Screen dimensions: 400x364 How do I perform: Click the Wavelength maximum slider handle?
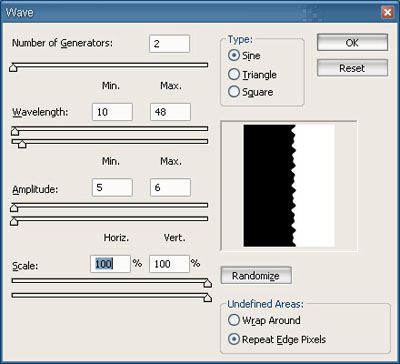[x=22, y=144]
